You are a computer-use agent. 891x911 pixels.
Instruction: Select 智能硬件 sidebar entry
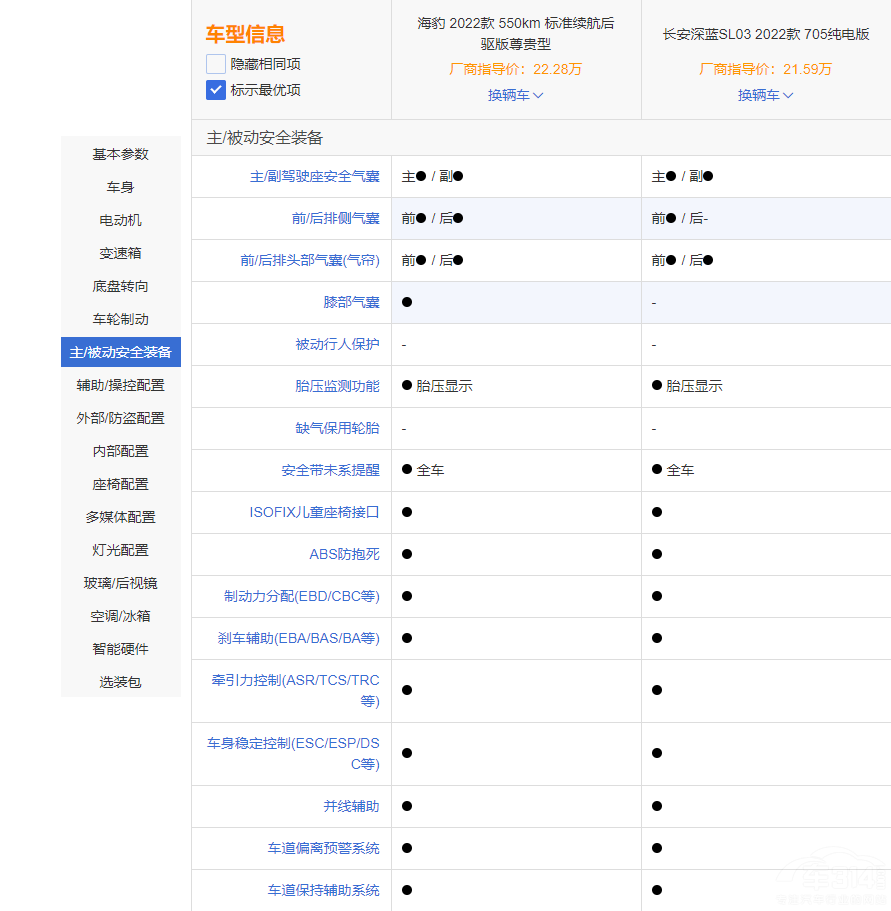click(x=121, y=649)
